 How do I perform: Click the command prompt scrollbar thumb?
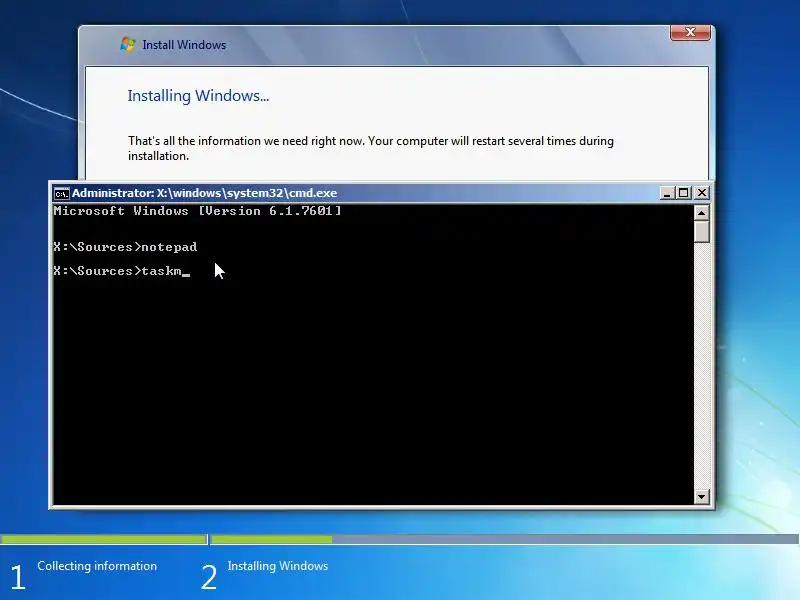(x=702, y=232)
